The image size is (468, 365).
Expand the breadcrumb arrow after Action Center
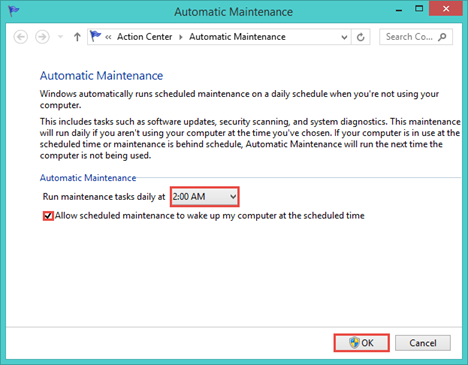point(181,37)
